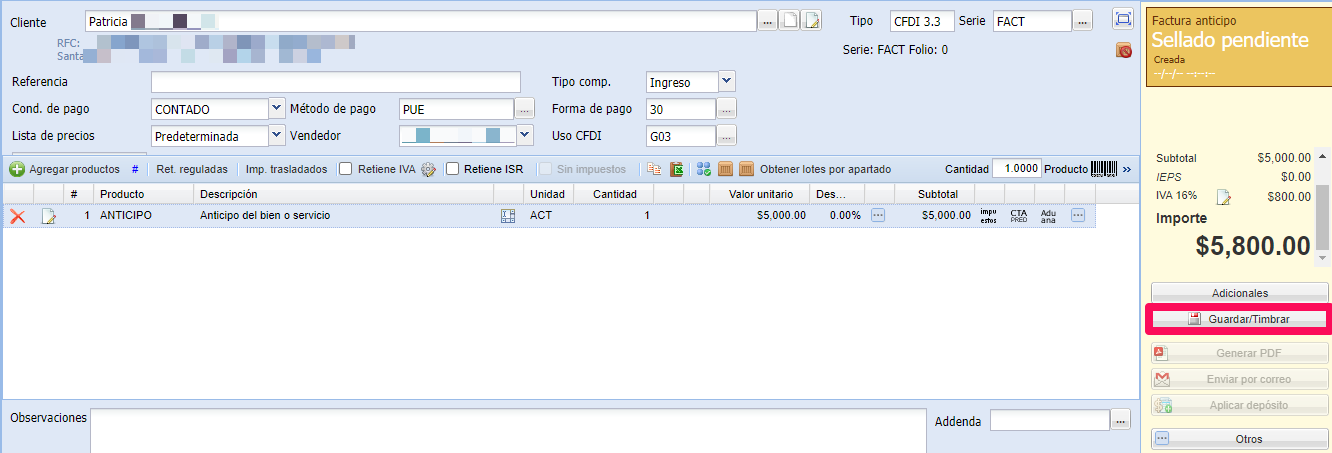
Task: Edit the ANTICIPO row with note icon
Action: pos(48,215)
